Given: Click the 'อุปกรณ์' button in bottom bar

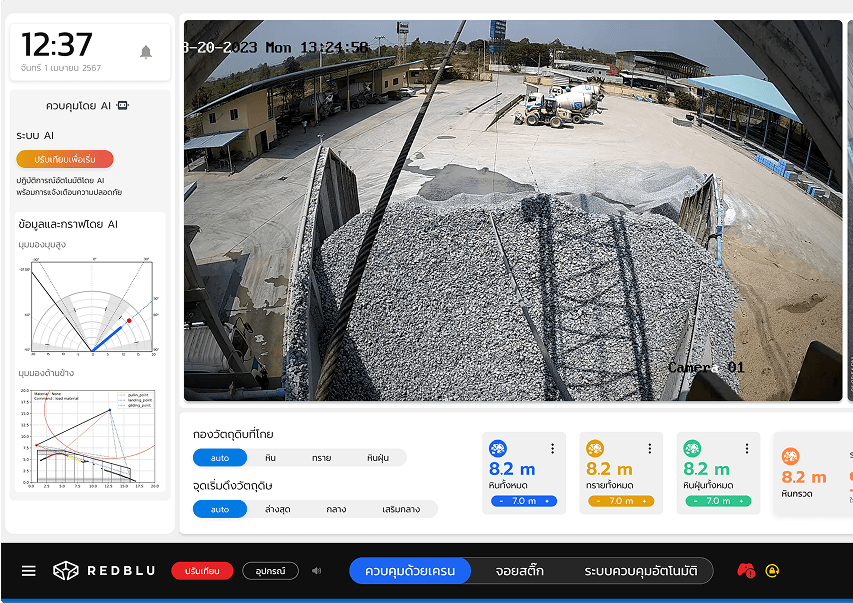Looking at the screenshot, I should [x=270, y=571].
